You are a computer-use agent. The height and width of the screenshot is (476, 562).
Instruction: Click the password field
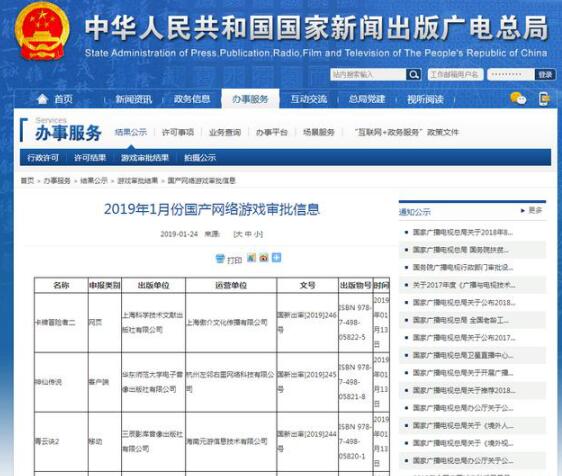tap(511, 75)
